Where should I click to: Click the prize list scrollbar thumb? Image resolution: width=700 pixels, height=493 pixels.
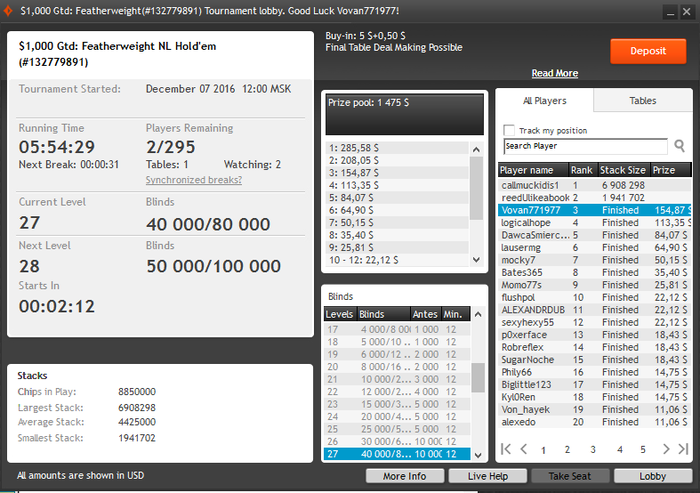[476, 188]
